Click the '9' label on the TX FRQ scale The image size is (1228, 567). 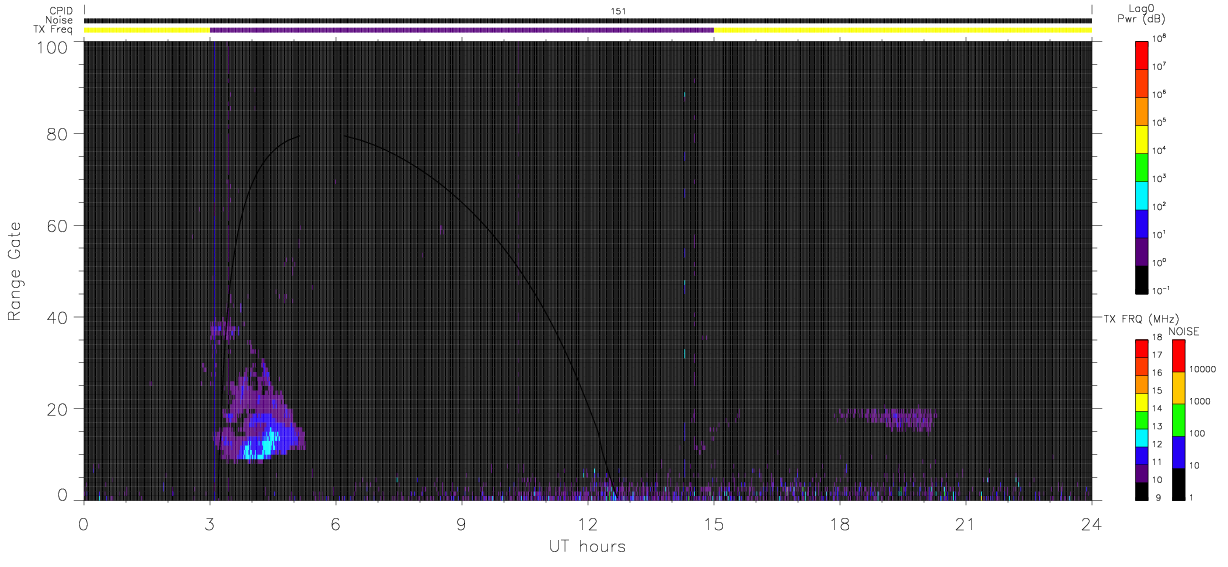click(1157, 497)
